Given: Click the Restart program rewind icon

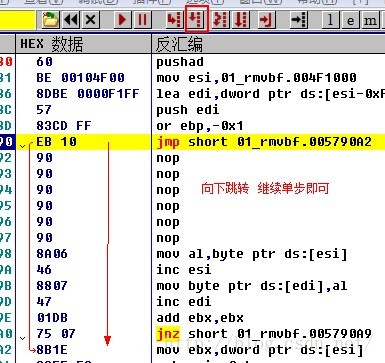Looking at the screenshot, I should (x=71, y=20).
